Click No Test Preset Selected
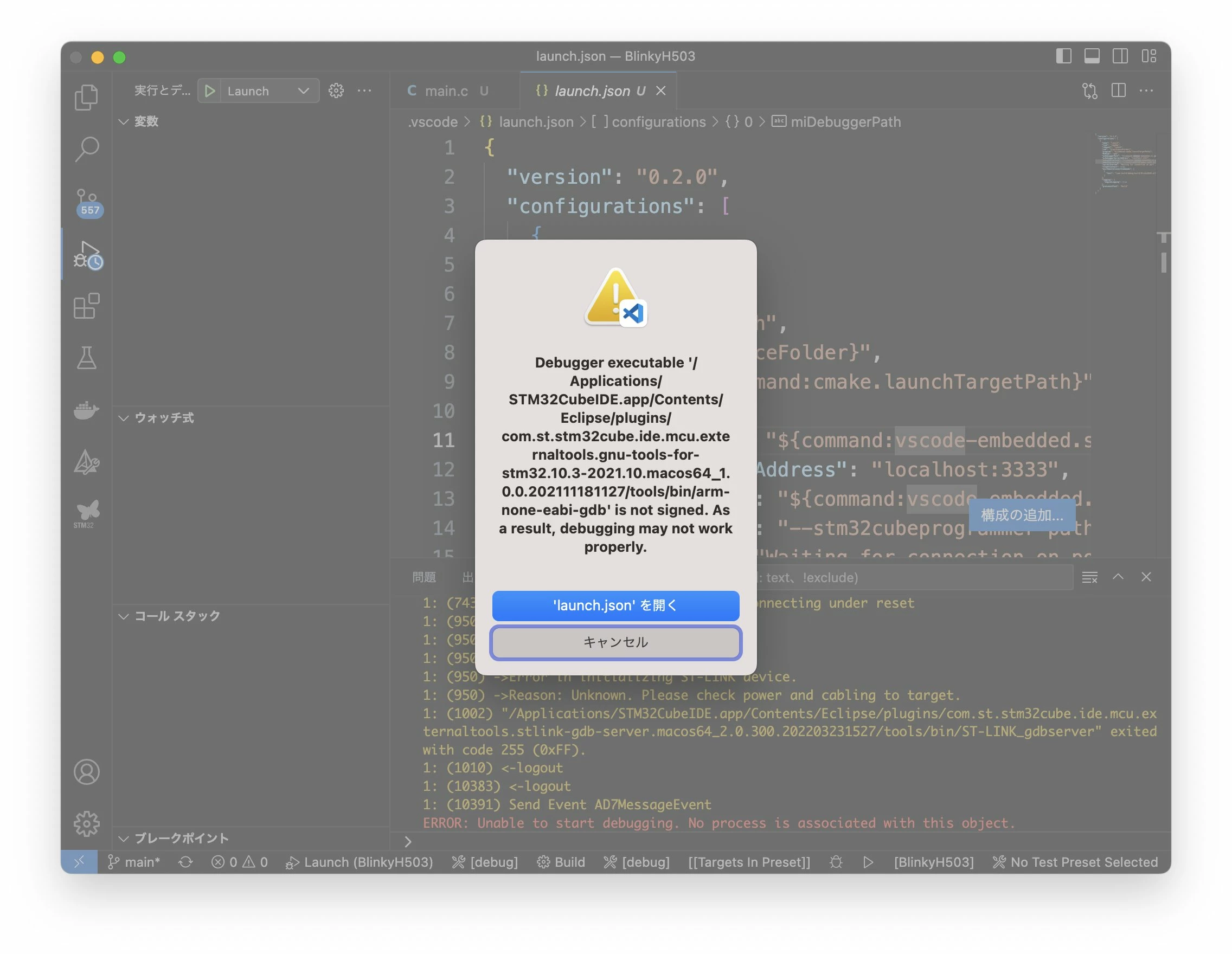Viewport: 1232px width, 954px height. click(x=1075, y=862)
